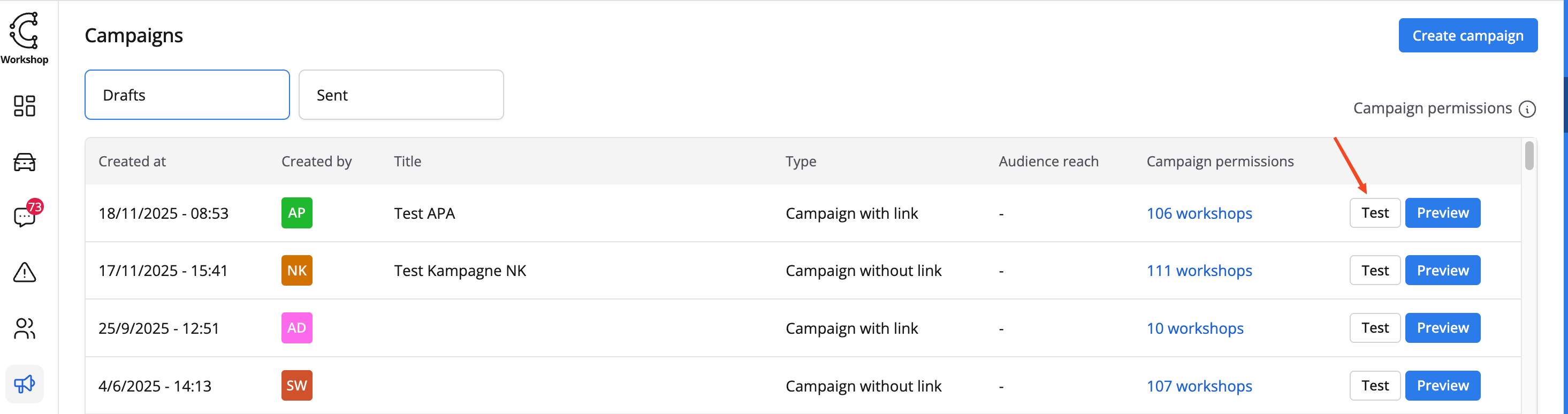Open the vehicles car icon
Screen dimensions: 1568x414
tap(24, 162)
